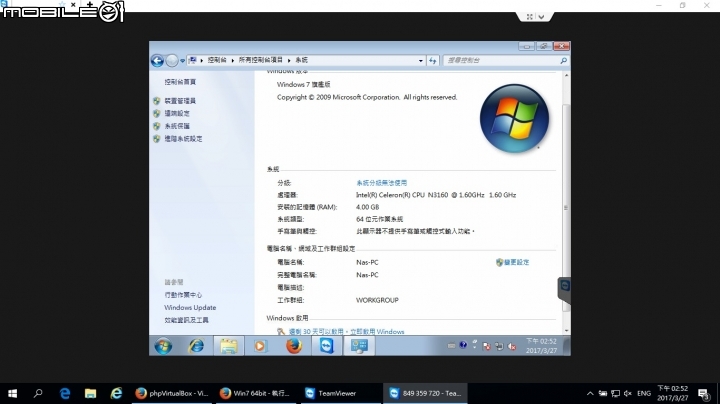Image resolution: width=720 pixels, height=404 pixels.
Task: Select the Control Panel taskbar button in Windows 7
Action: (359, 346)
